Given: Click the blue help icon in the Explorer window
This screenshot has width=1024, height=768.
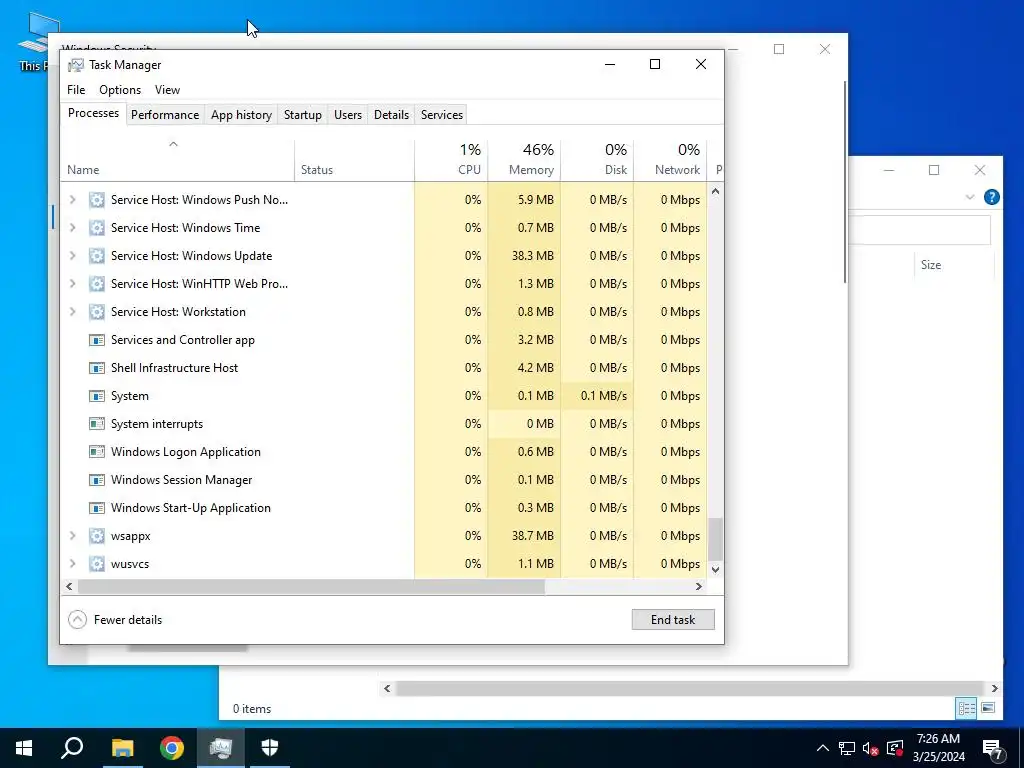Looking at the screenshot, I should click(x=991, y=197).
